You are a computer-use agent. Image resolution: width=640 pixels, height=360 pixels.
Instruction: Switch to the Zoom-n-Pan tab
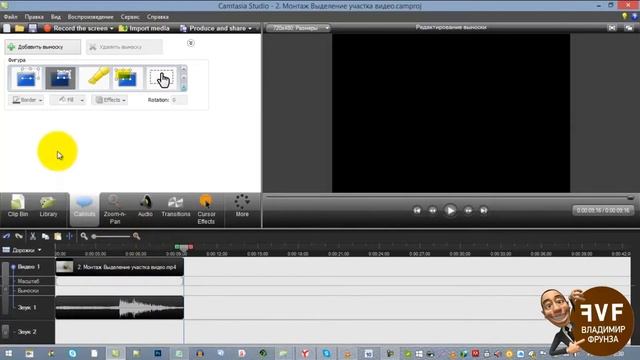(115, 209)
